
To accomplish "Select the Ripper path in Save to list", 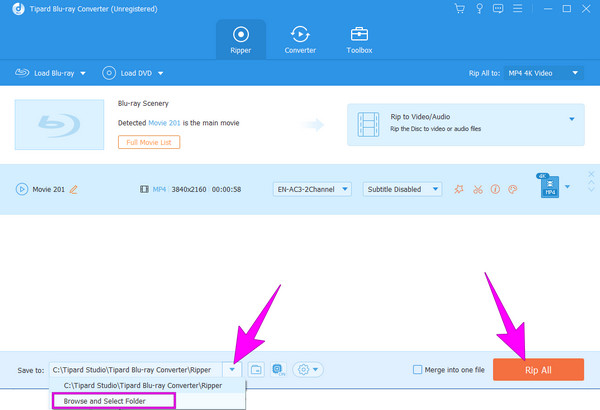I will 148,385.
